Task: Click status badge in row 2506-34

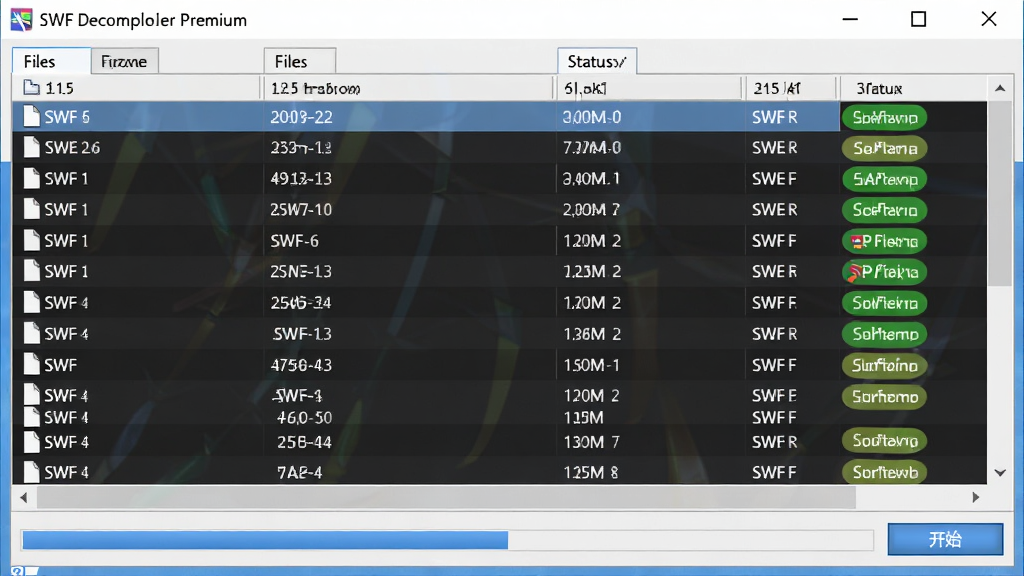Action: pos(884,302)
